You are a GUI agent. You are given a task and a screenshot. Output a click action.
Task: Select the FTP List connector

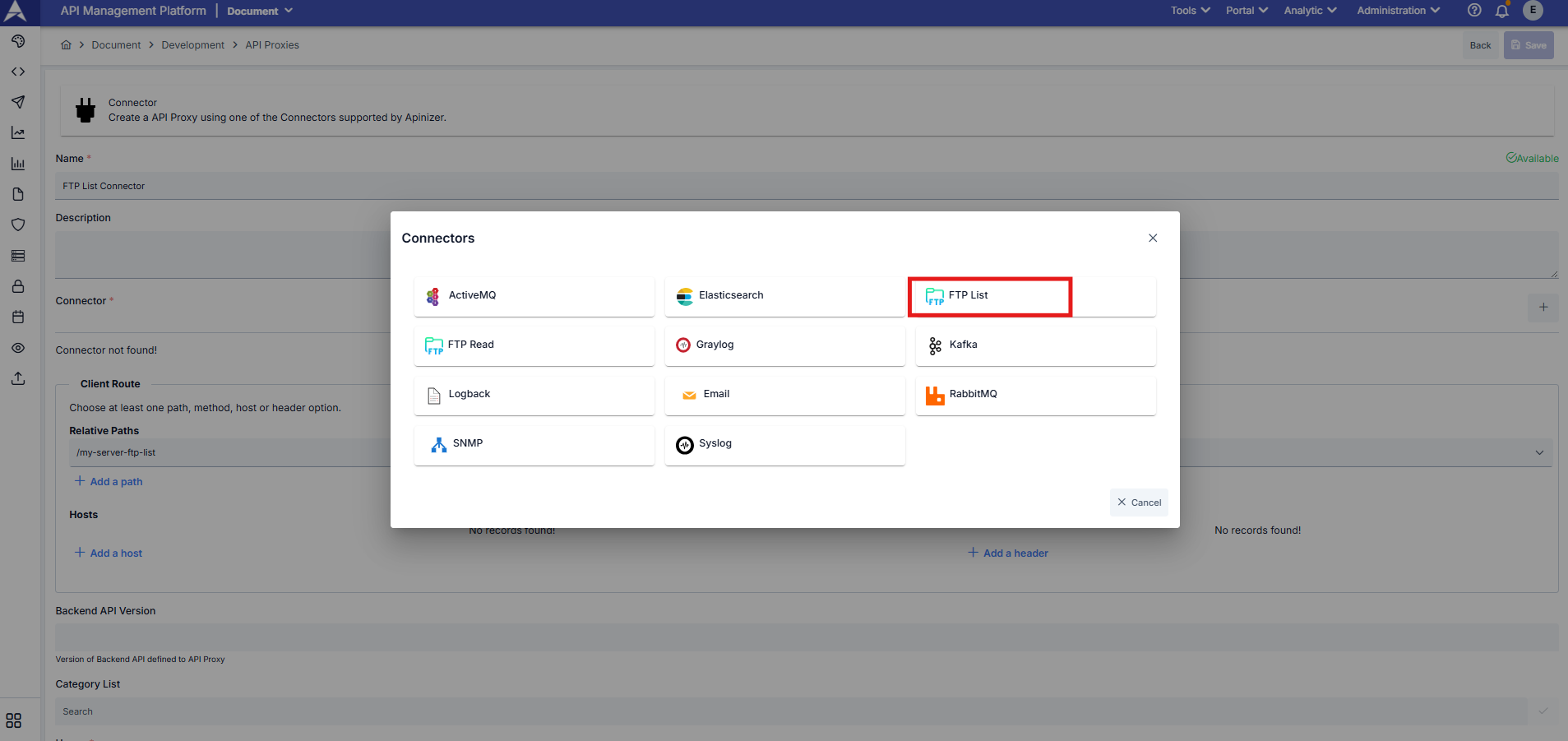click(989, 295)
